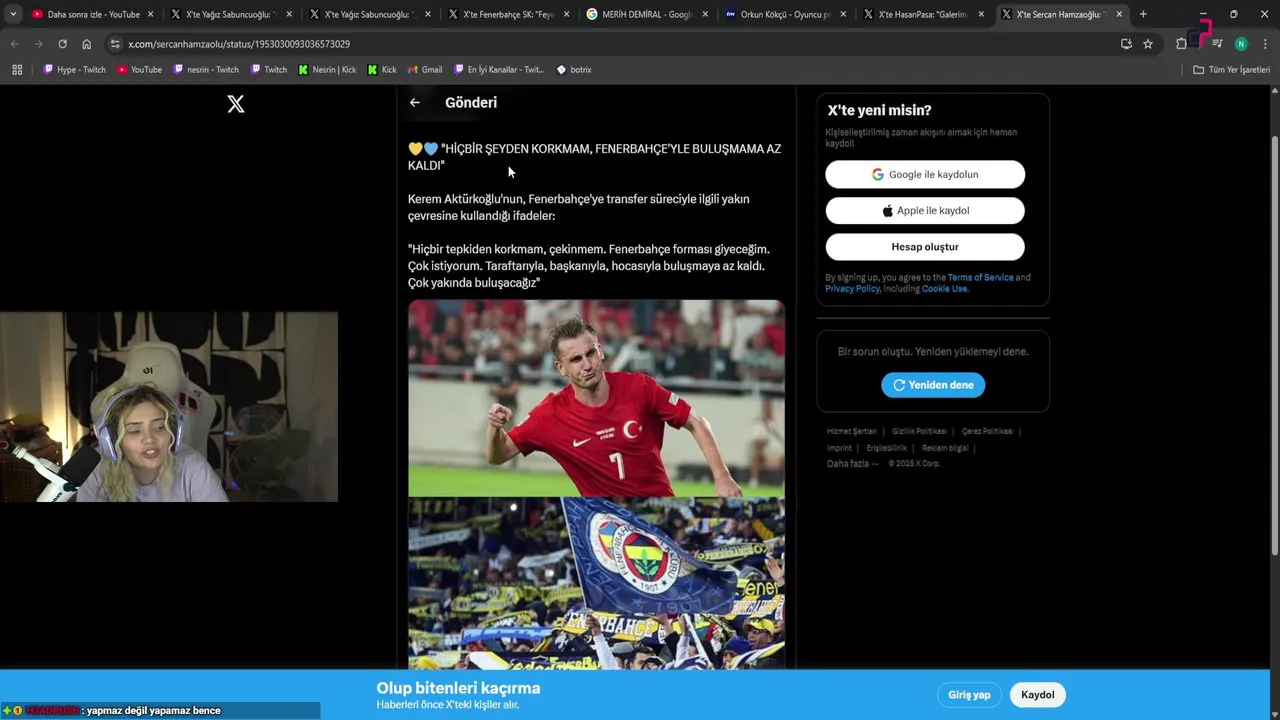Open the YouTube bookmark
The image size is (1280, 720).
139,70
